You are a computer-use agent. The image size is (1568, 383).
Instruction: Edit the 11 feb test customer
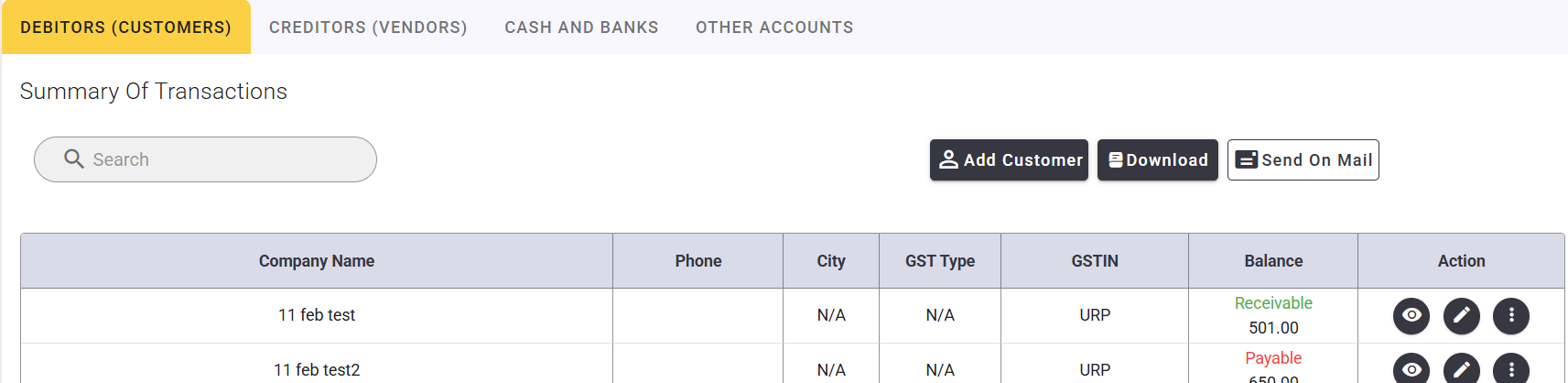tap(1462, 315)
